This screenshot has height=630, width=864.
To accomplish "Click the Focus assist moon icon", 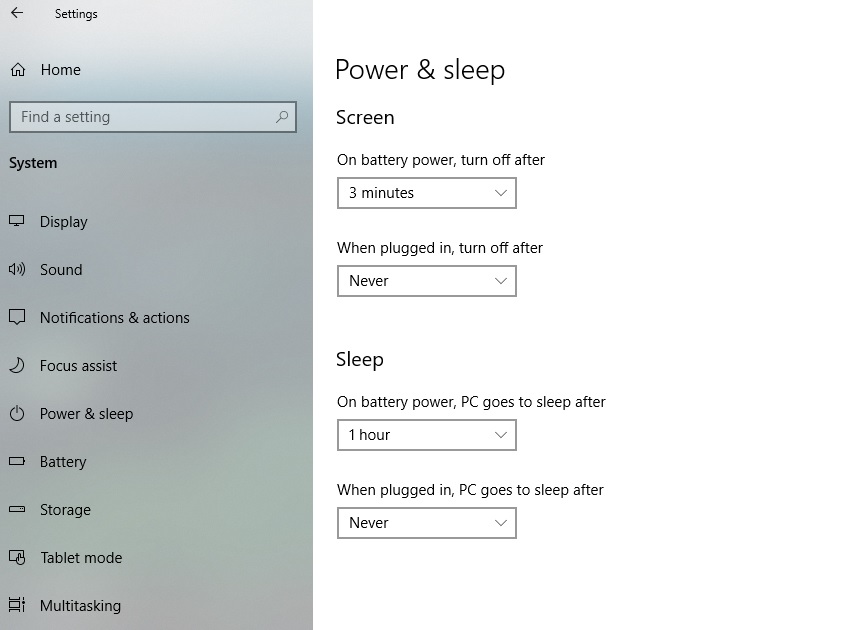I will (x=17, y=365).
